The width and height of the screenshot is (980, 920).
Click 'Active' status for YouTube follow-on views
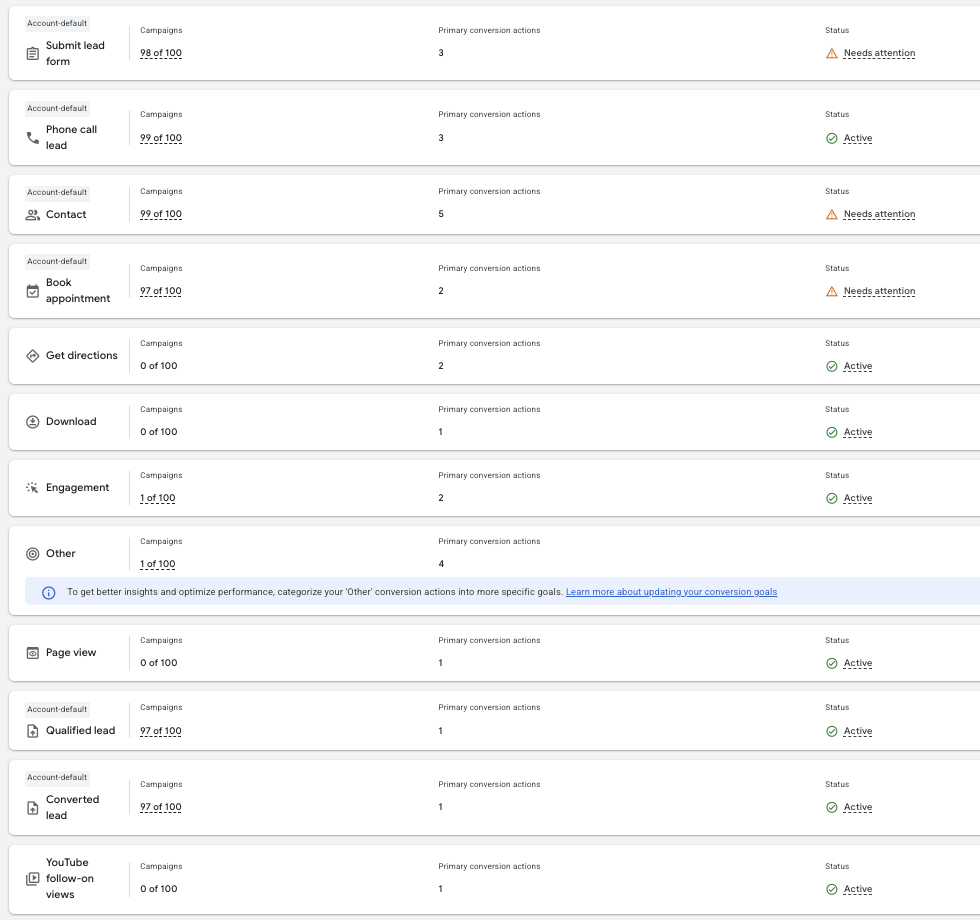(x=858, y=889)
